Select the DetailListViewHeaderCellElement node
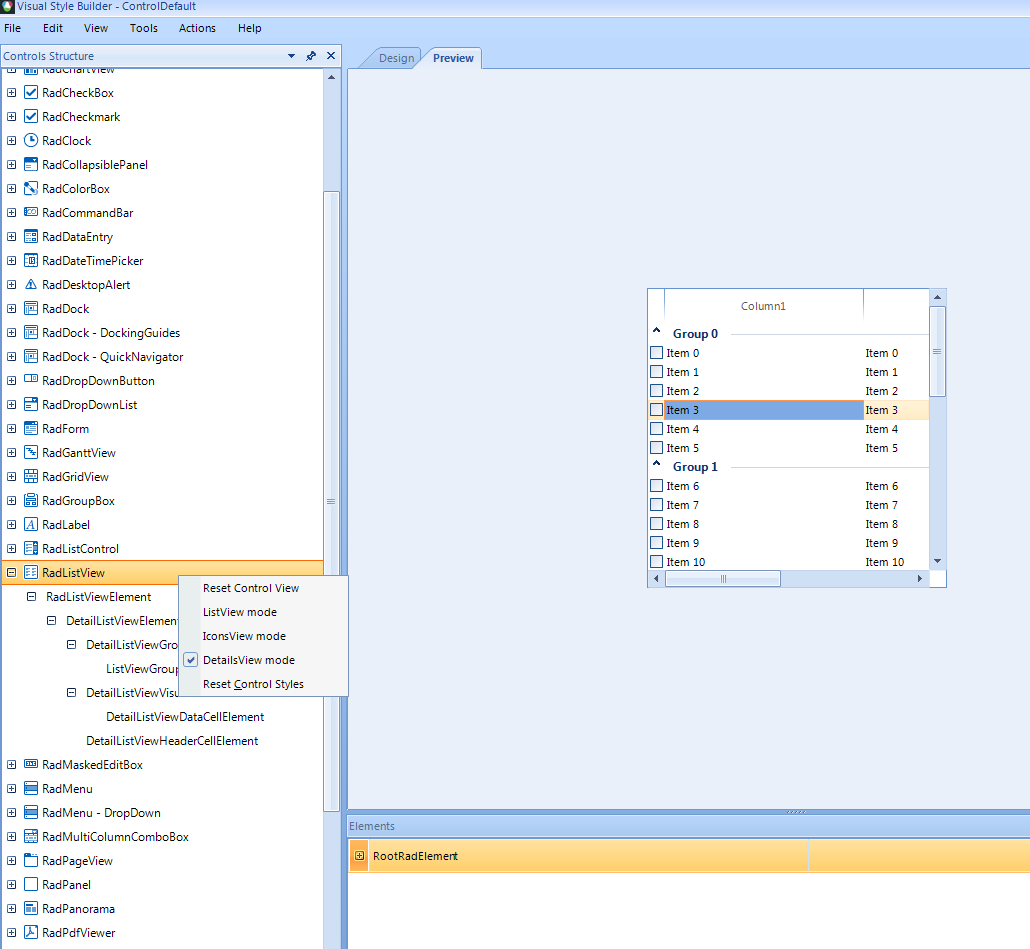The image size is (1030, 949). [x=172, y=741]
